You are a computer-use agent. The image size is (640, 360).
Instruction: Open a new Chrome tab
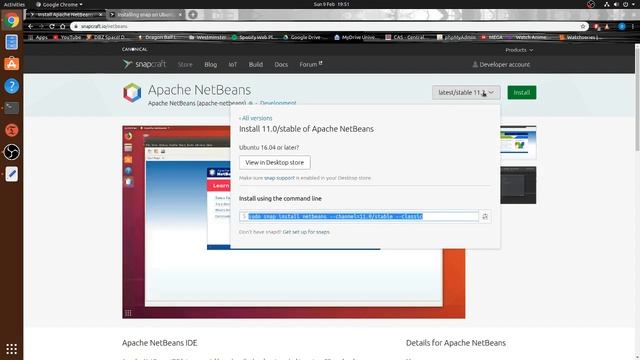pos(193,15)
